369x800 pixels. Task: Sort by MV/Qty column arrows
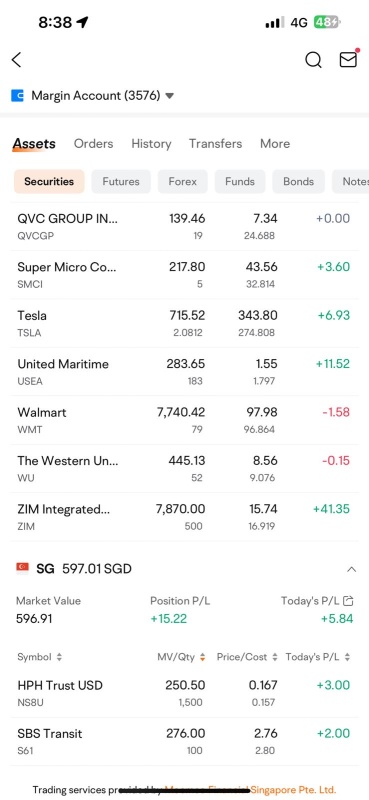pos(203,657)
